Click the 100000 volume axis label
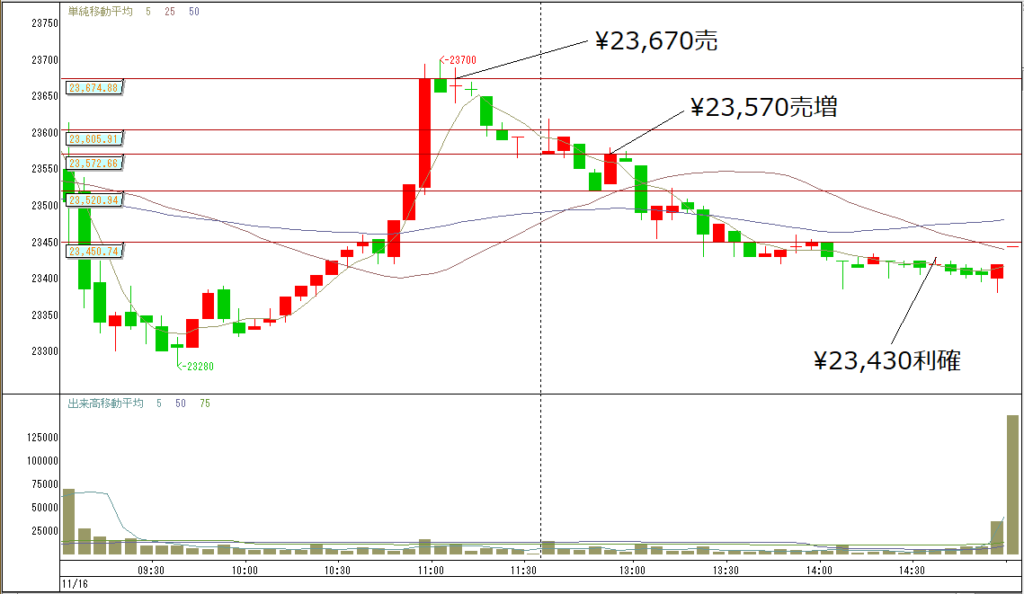This screenshot has width=1024, height=594. click(42, 461)
